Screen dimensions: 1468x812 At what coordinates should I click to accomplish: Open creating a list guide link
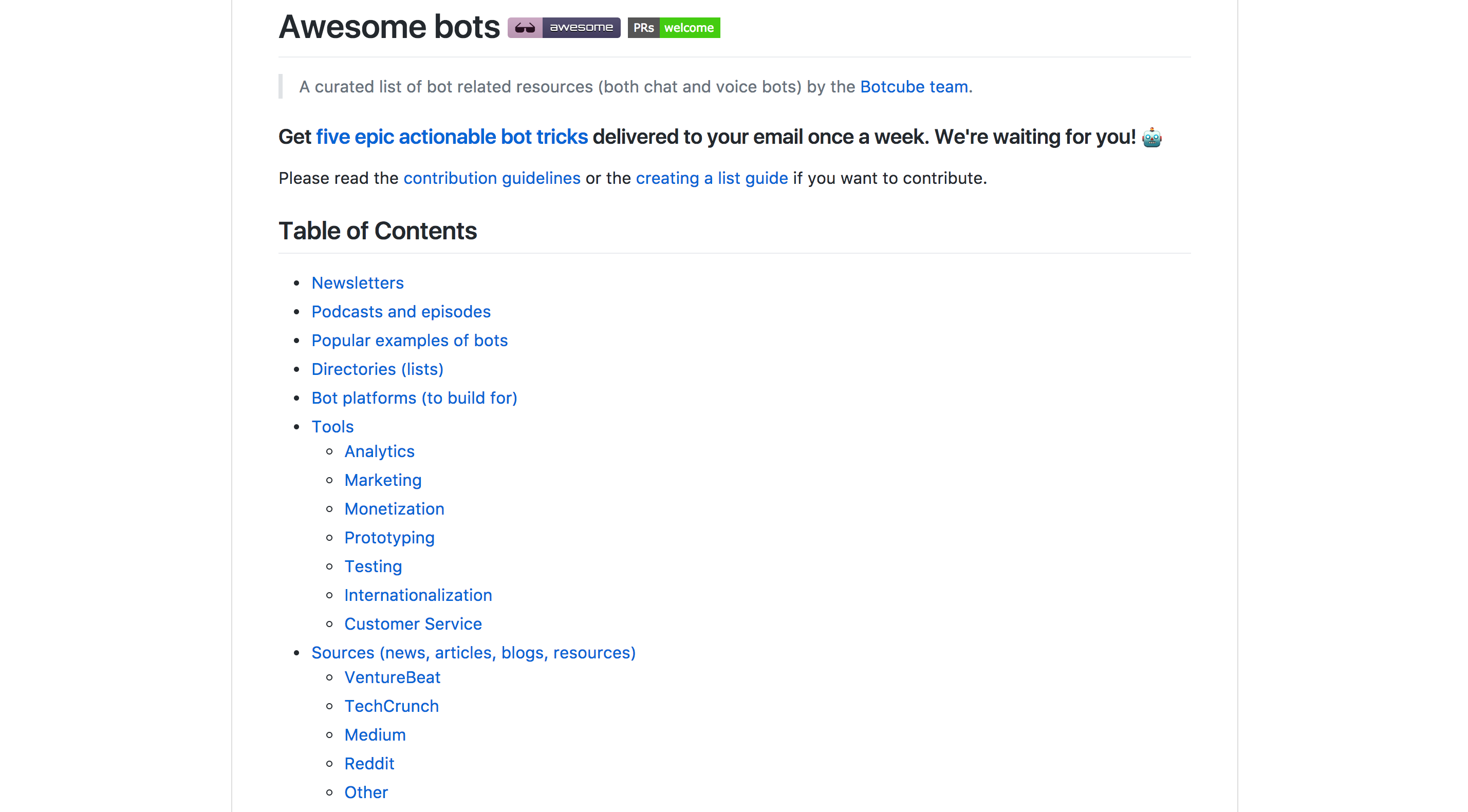click(711, 178)
